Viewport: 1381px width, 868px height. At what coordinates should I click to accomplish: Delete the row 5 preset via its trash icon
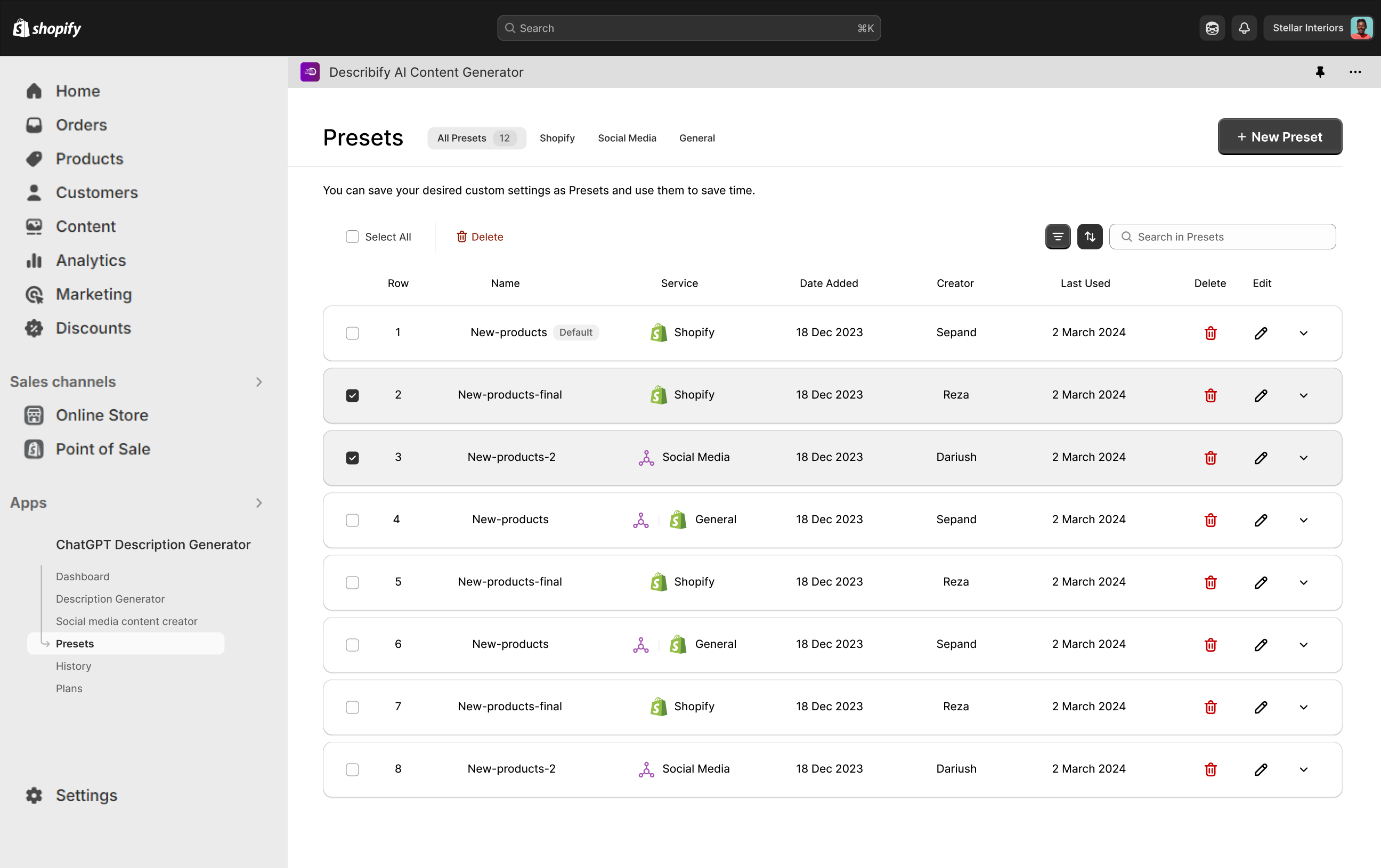(x=1210, y=582)
